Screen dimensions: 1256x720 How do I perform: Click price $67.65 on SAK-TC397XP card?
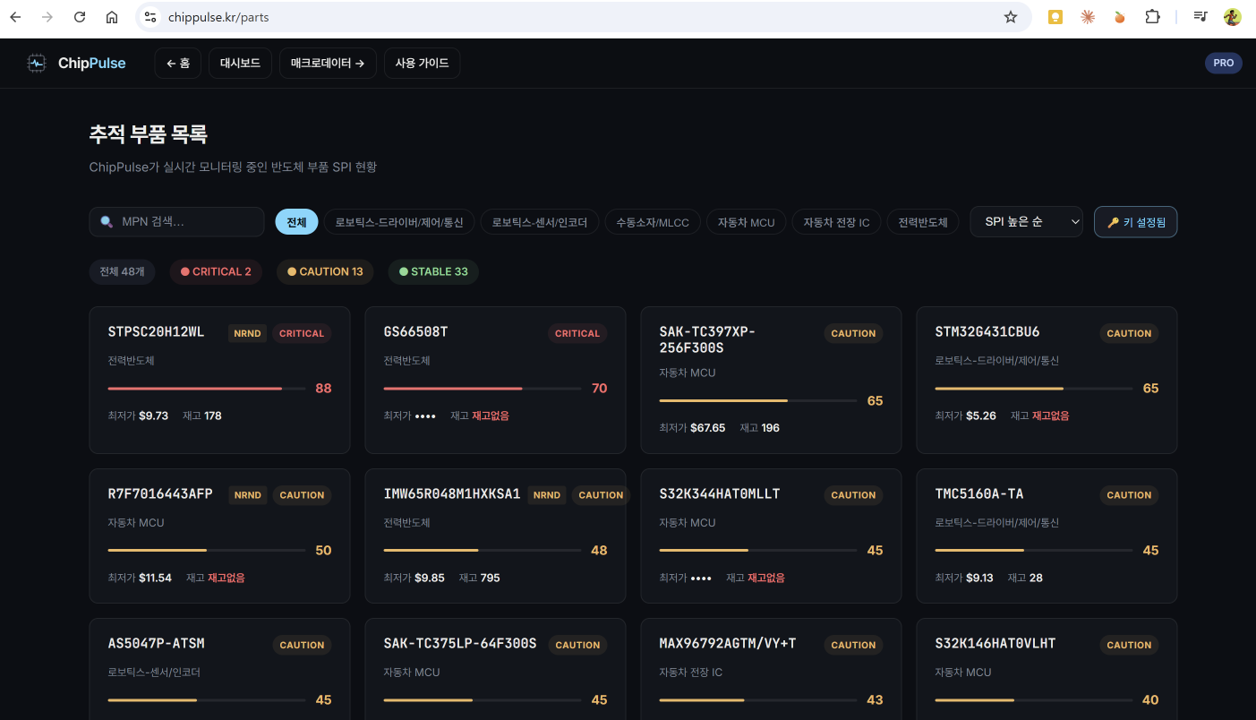coord(708,428)
